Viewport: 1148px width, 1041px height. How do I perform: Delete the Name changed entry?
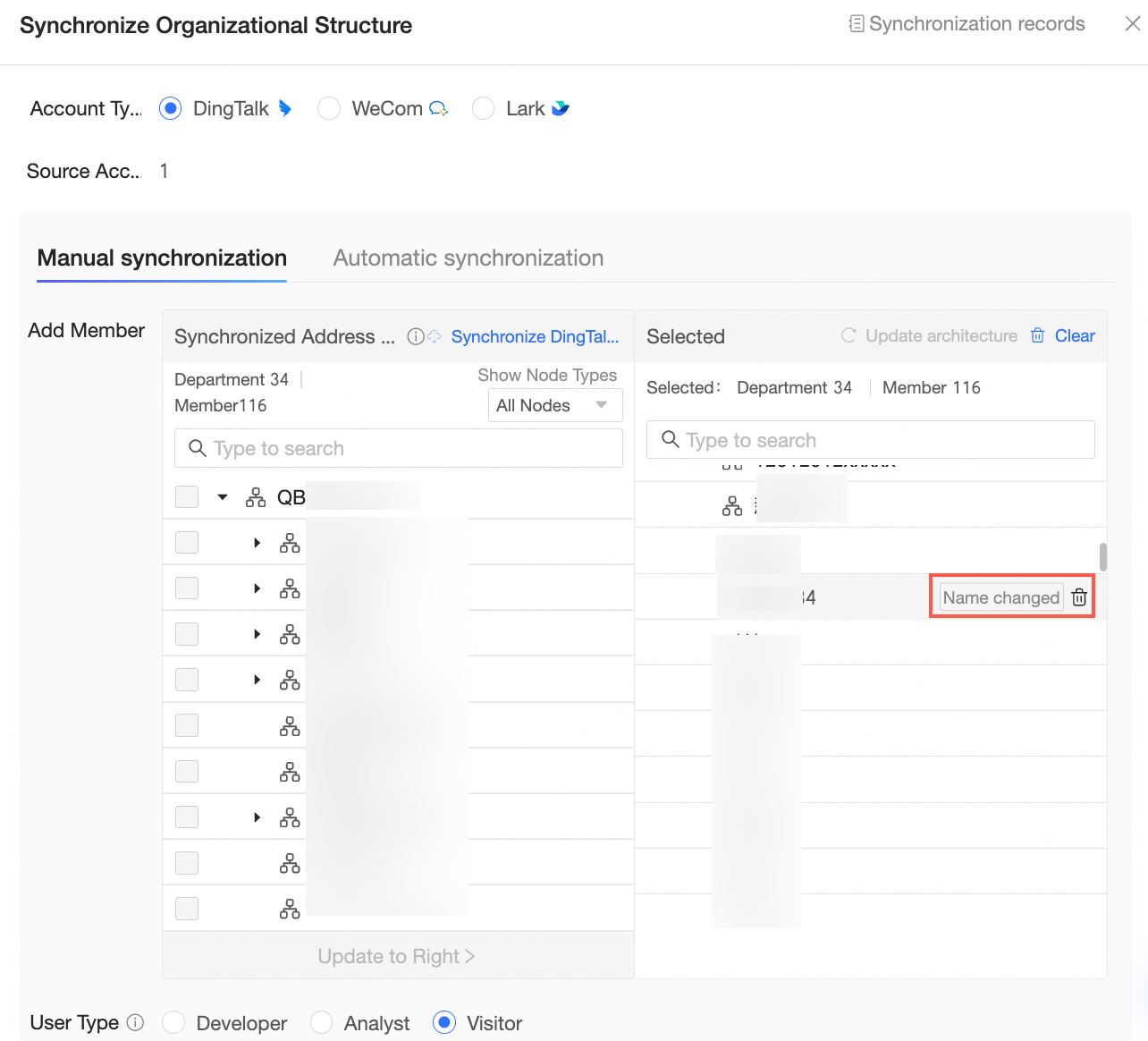click(x=1079, y=597)
